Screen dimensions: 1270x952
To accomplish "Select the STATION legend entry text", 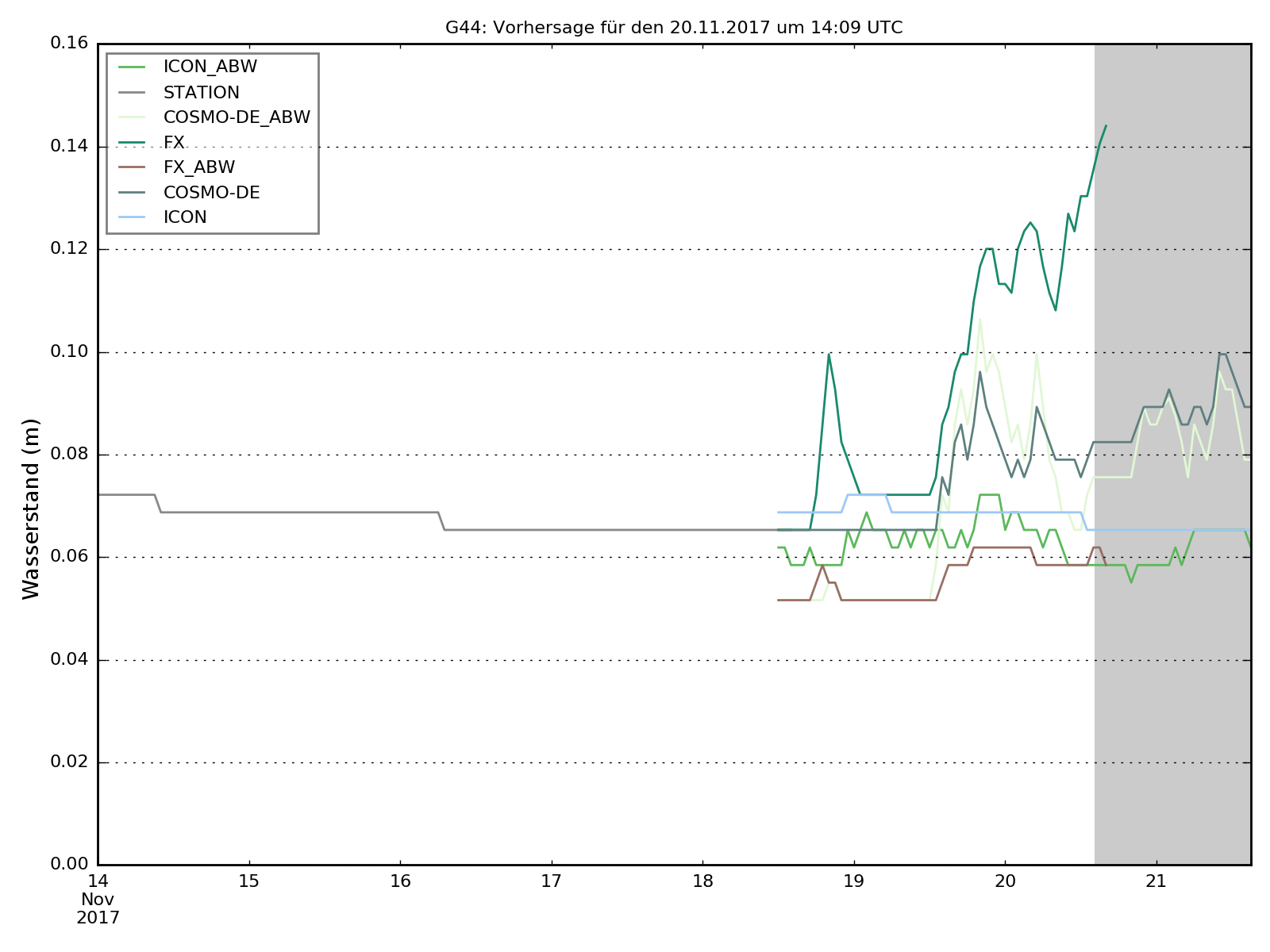I will pos(201,92).
